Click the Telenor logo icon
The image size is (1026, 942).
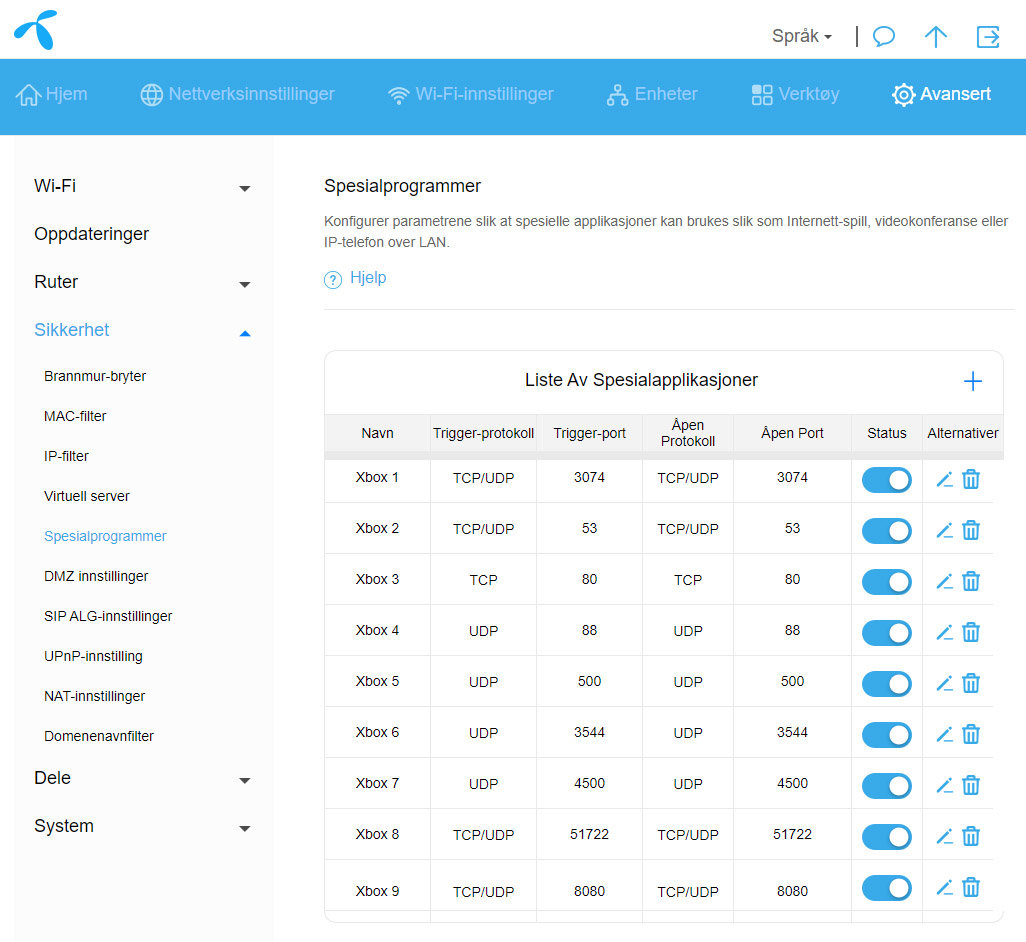click(x=36, y=30)
